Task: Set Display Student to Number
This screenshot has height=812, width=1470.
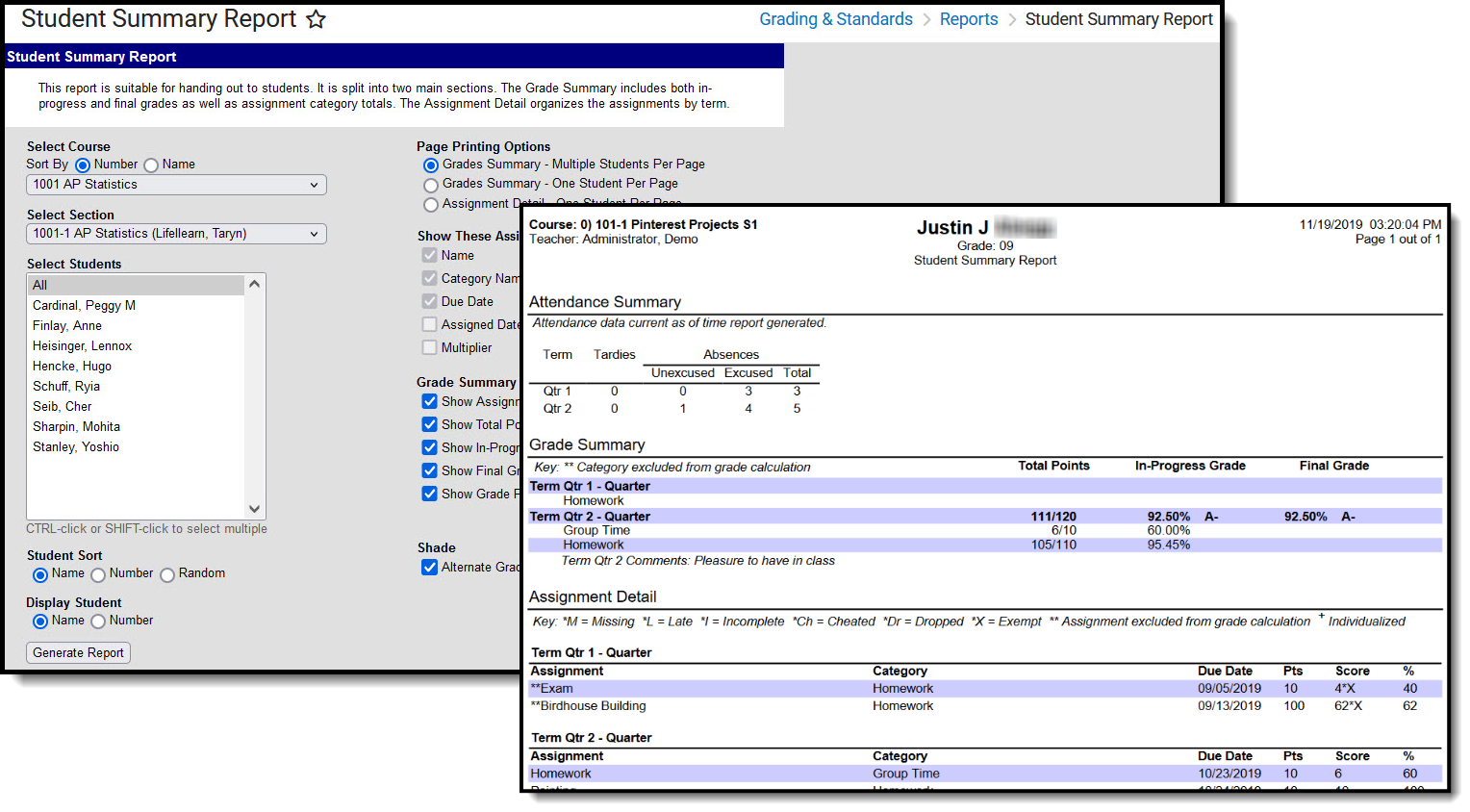Action: click(x=98, y=622)
